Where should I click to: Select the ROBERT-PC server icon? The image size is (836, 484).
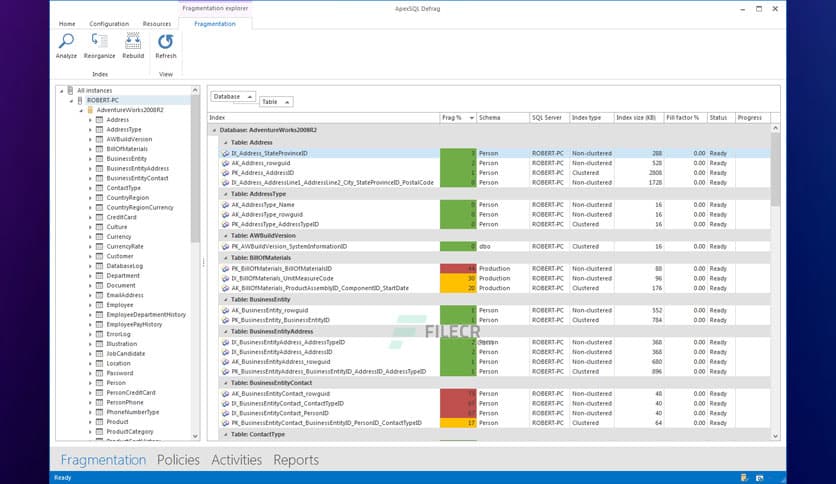80,100
